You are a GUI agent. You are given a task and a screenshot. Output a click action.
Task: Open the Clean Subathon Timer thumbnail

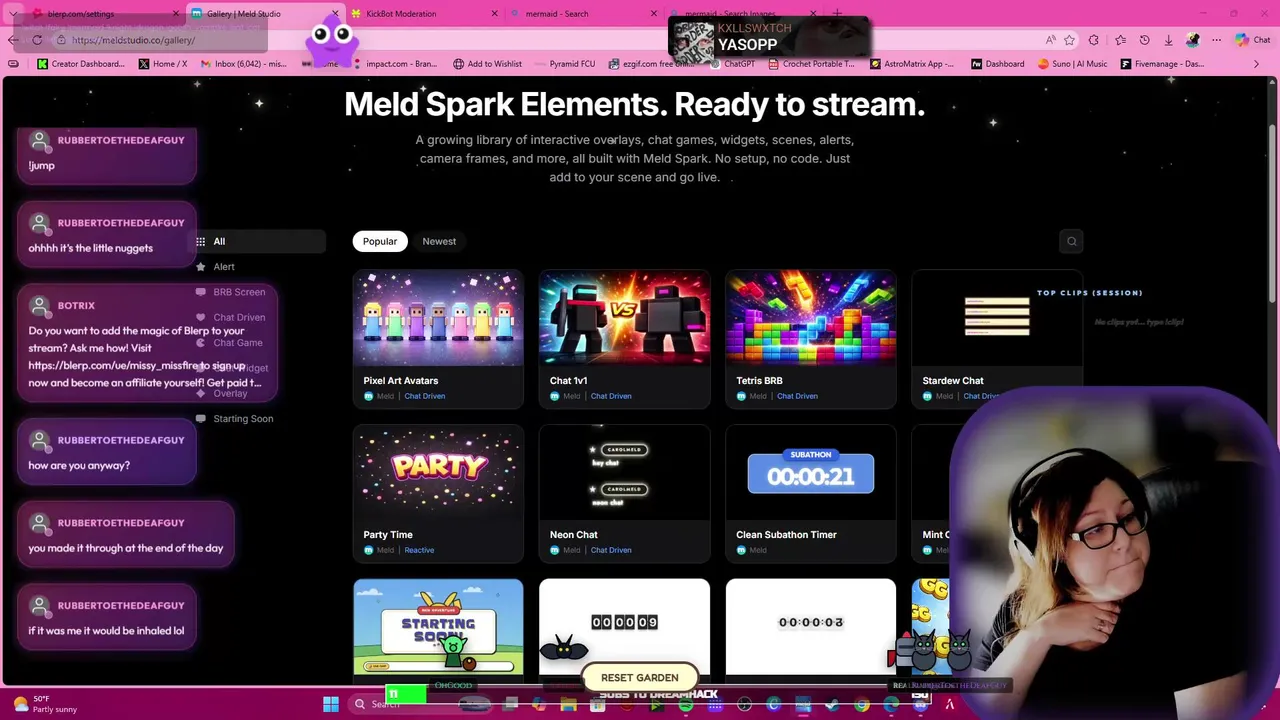pyautogui.click(x=811, y=472)
